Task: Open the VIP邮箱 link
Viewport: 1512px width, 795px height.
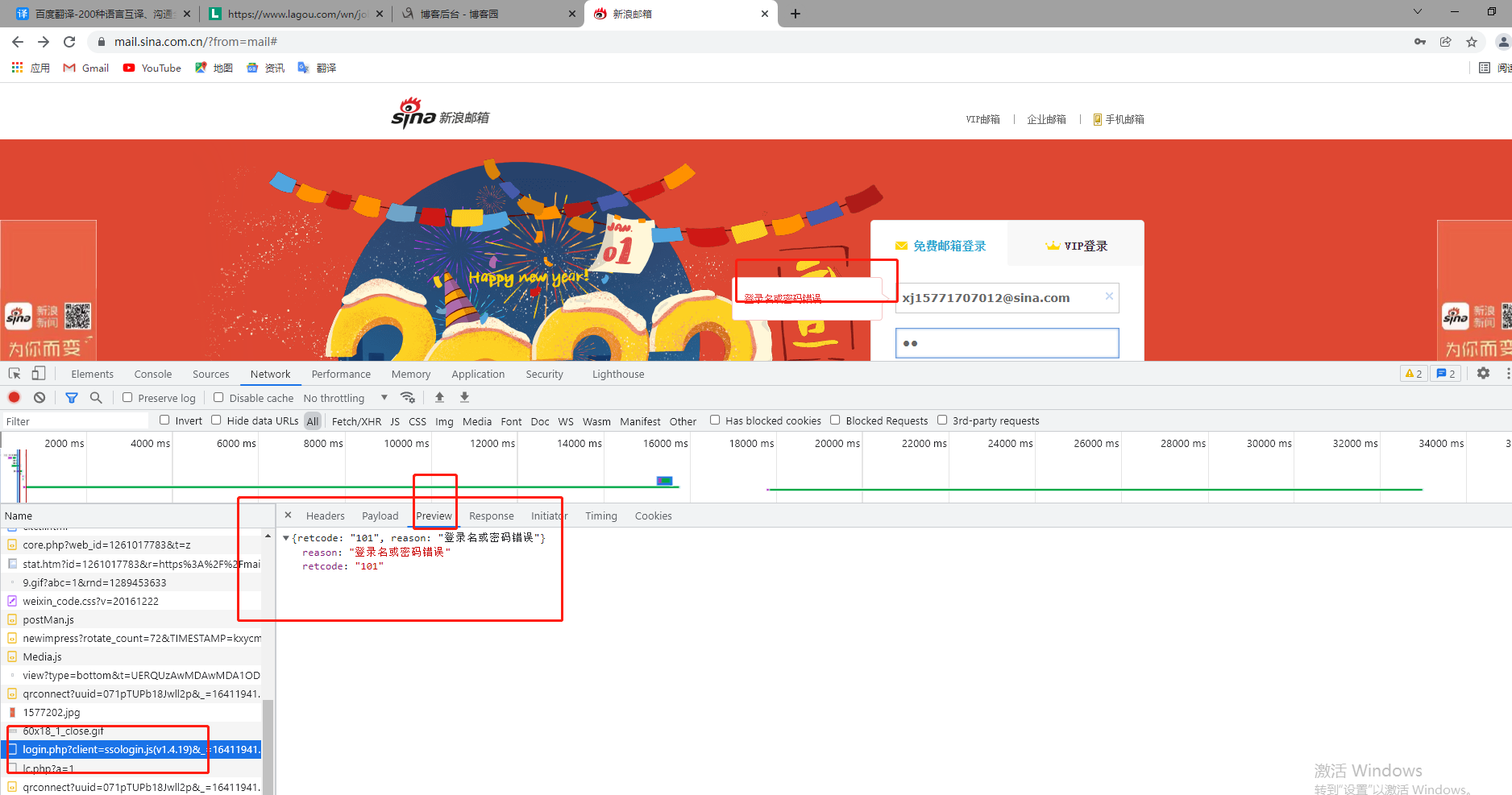Action: [982, 119]
